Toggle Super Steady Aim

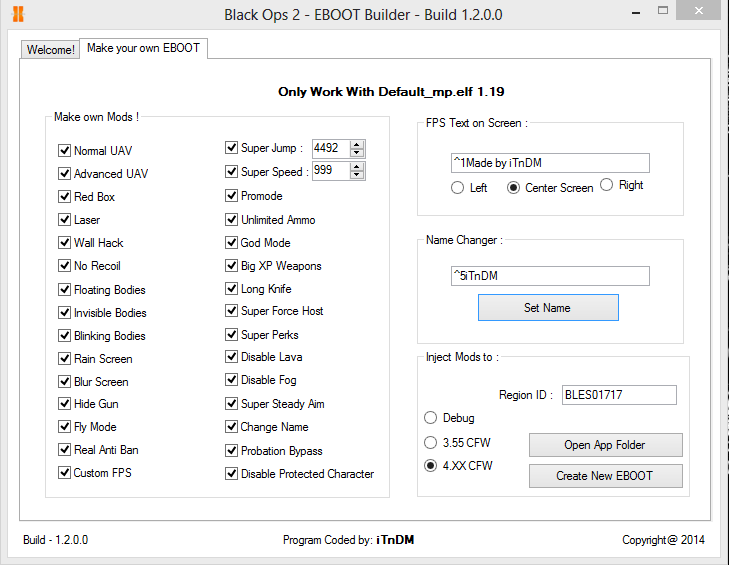click(231, 404)
